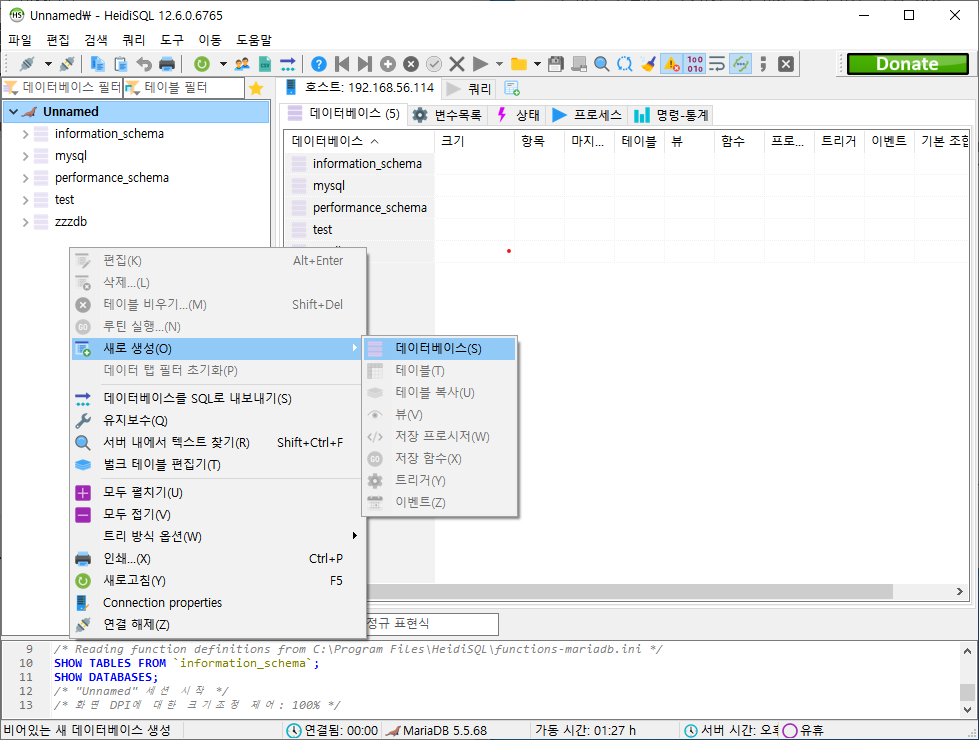Image resolution: width=979 pixels, height=740 pixels.
Task: Switch to the 명령-통계 tab
Action: (x=671, y=115)
